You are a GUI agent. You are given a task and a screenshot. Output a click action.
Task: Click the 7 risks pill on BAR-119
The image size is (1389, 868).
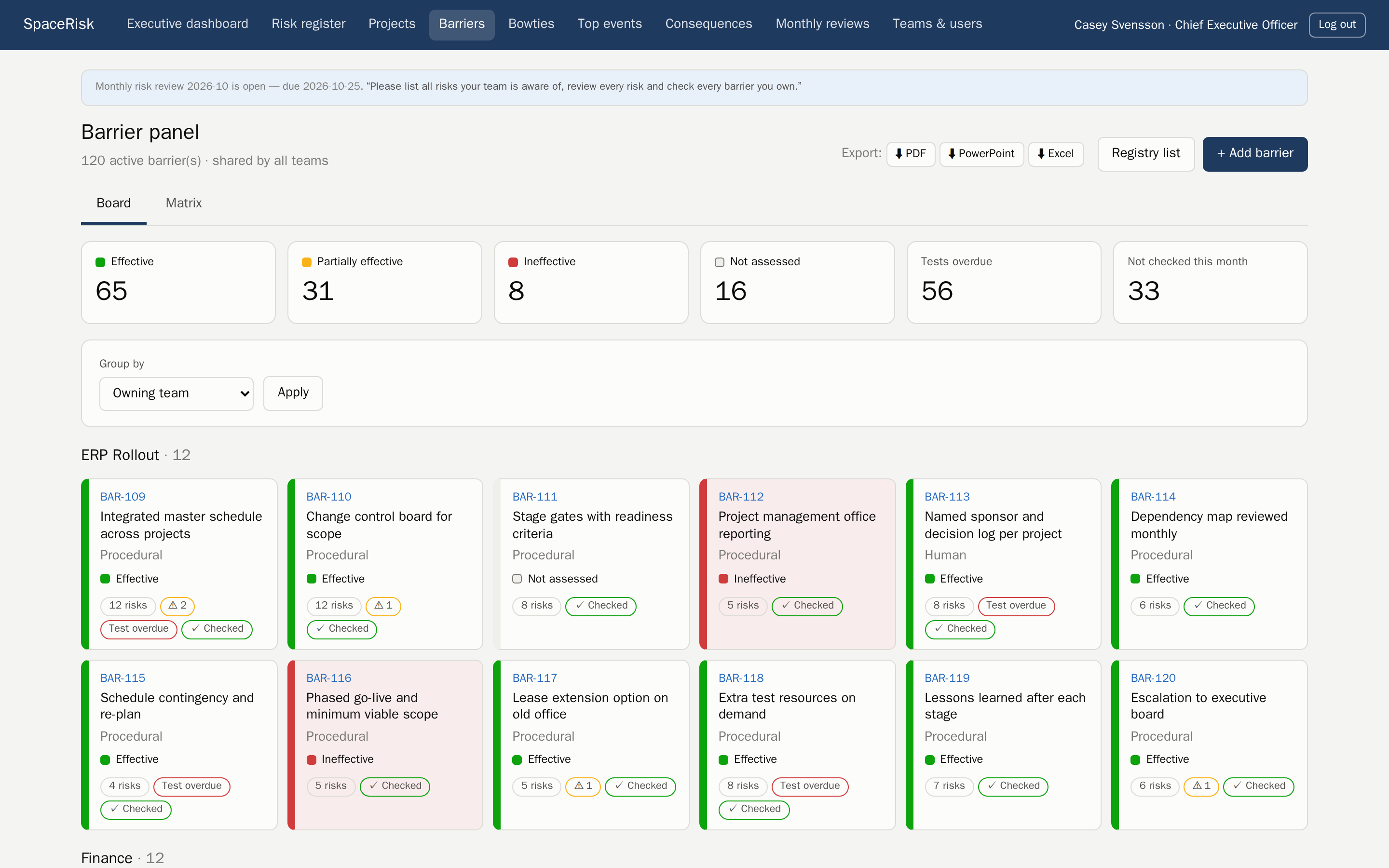949,786
